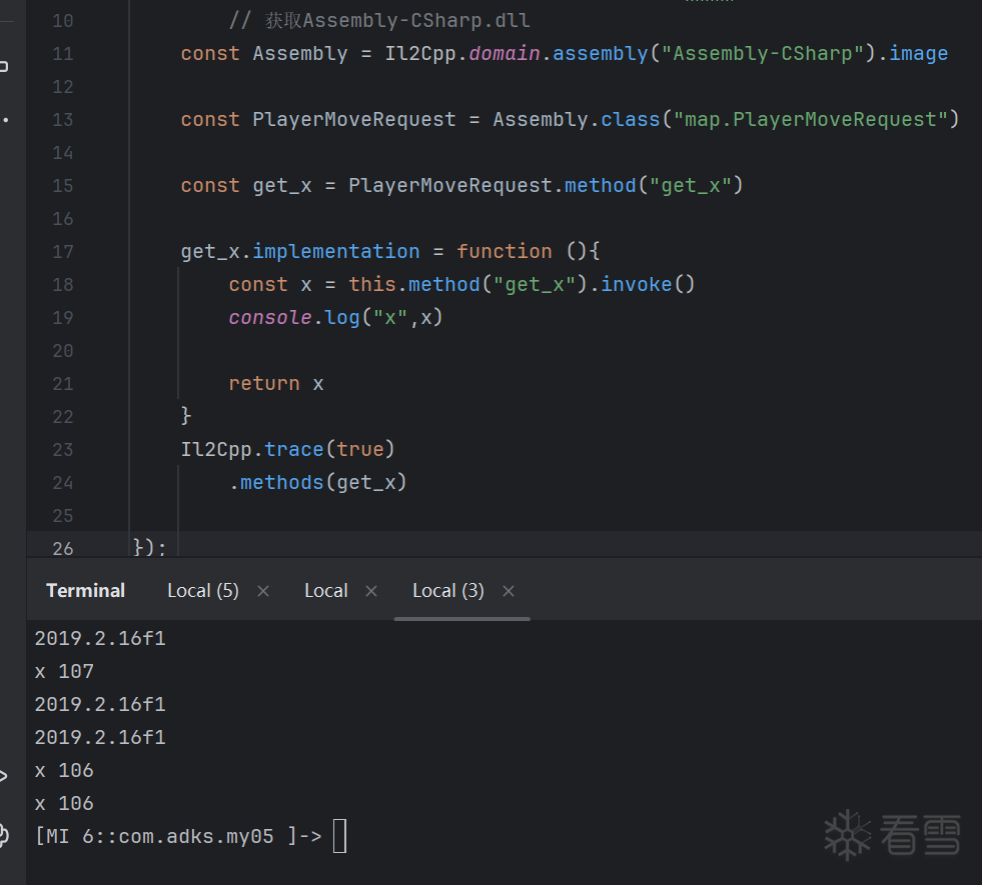Close the "Local (3)" terminal tab
Image resolution: width=982 pixels, height=885 pixels.
click(x=508, y=591)
